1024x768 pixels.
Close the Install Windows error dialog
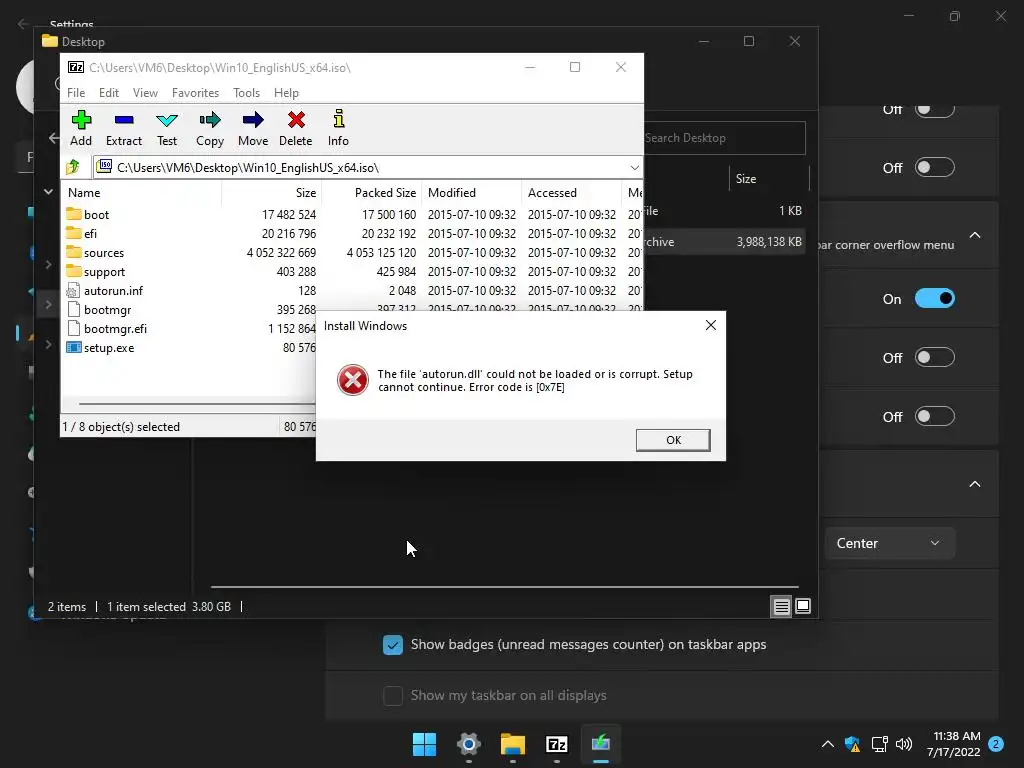tap(711, 325)
